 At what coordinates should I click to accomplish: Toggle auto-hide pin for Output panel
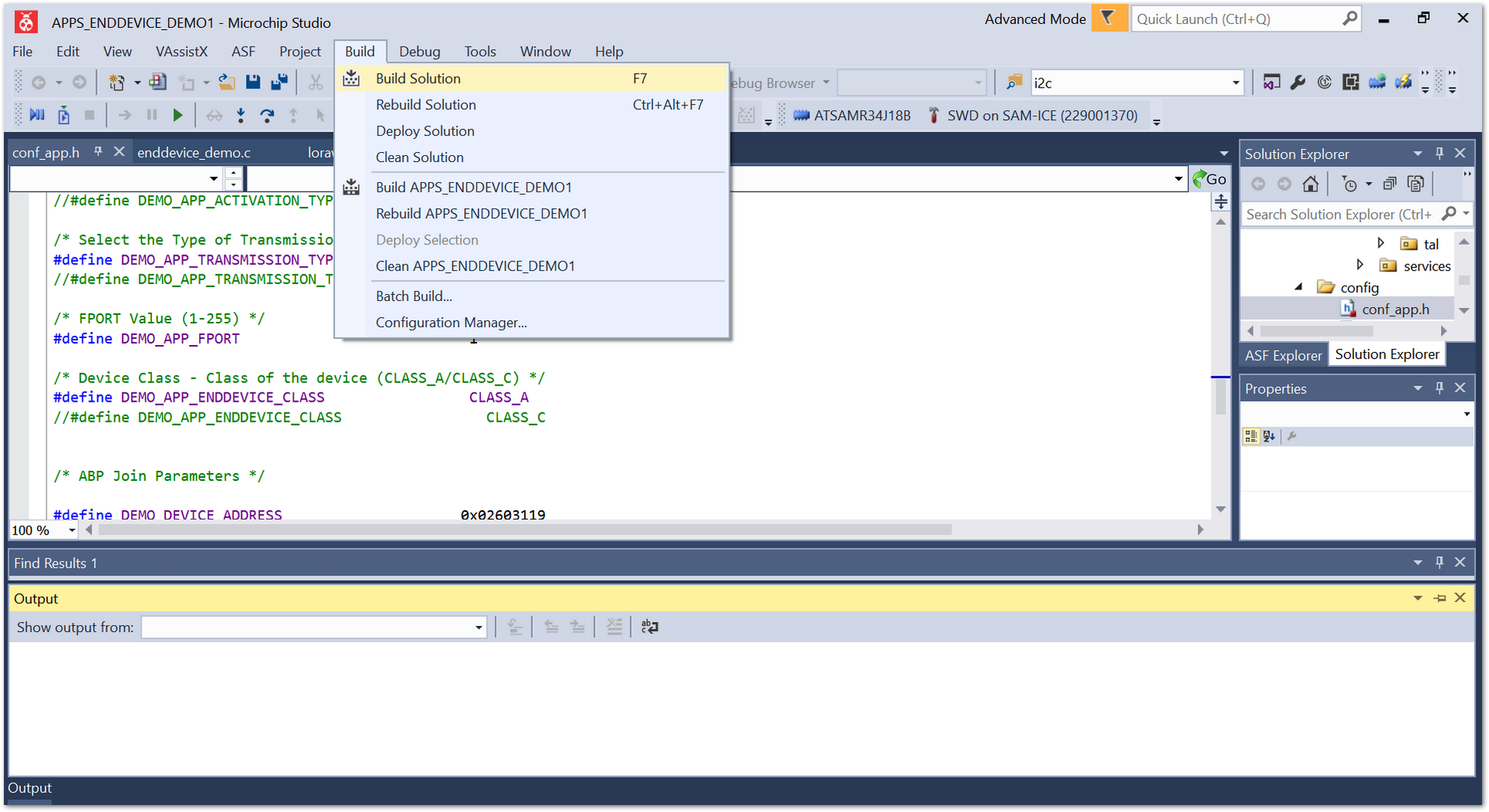pyautogui.click(x=1439, y=598)
